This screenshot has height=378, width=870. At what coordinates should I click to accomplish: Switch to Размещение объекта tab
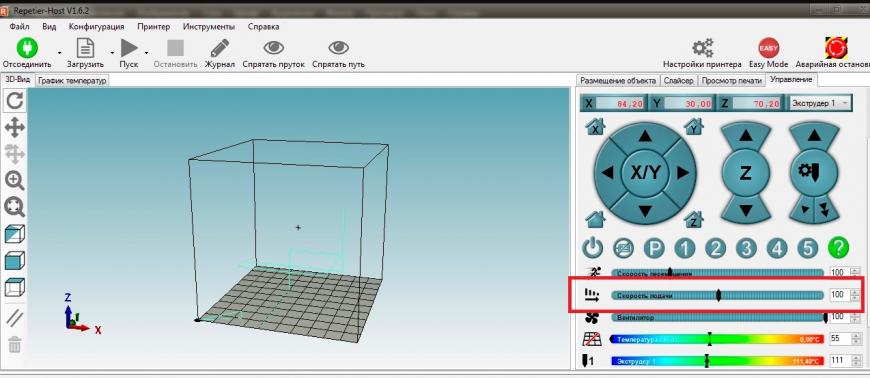[x=618, y=80]
